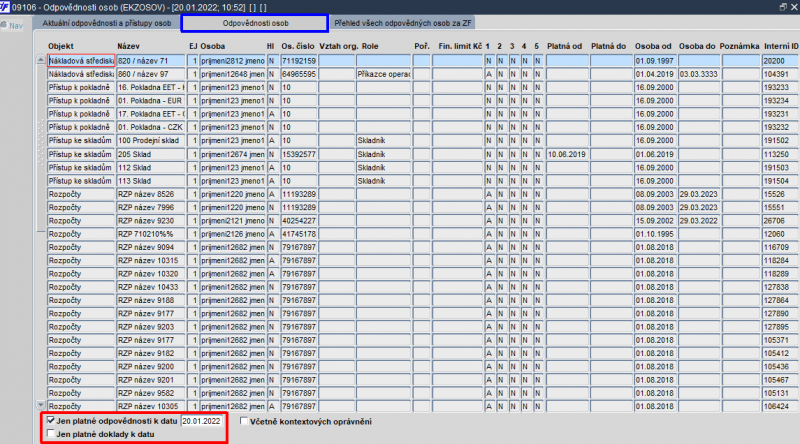Click the '860 / název 97' name cell
This screenshot has width=800, height=444.
(151, 74)
